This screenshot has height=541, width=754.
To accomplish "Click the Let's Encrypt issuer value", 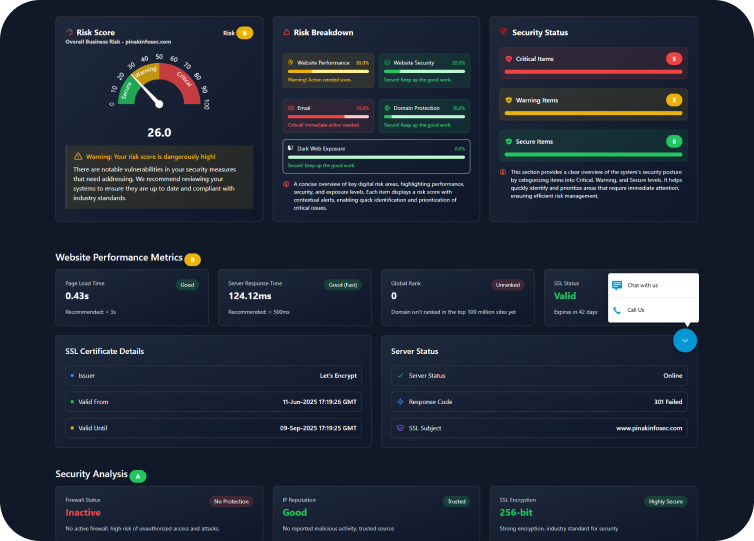I will 339,376.
